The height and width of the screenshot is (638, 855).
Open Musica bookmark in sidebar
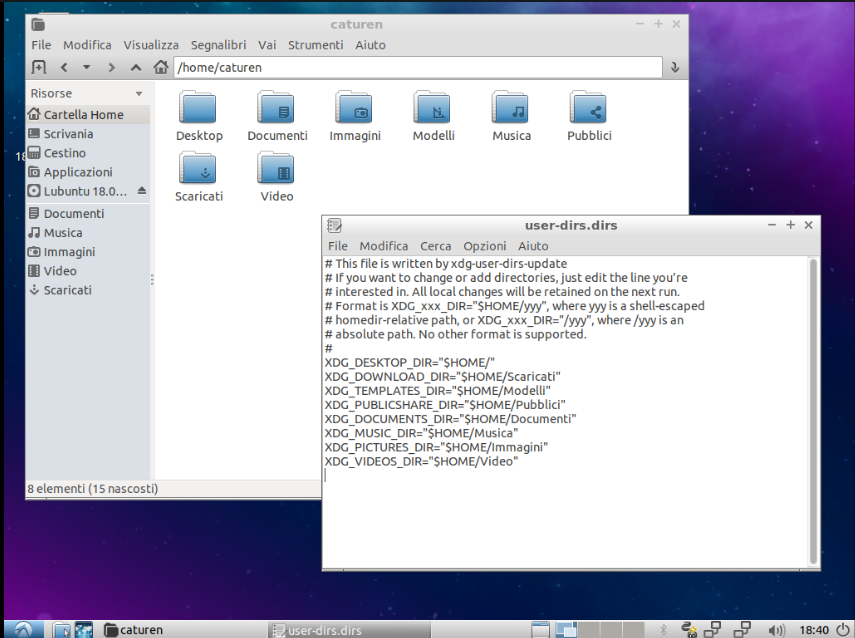pyautogui.click(x=87, y=232)
